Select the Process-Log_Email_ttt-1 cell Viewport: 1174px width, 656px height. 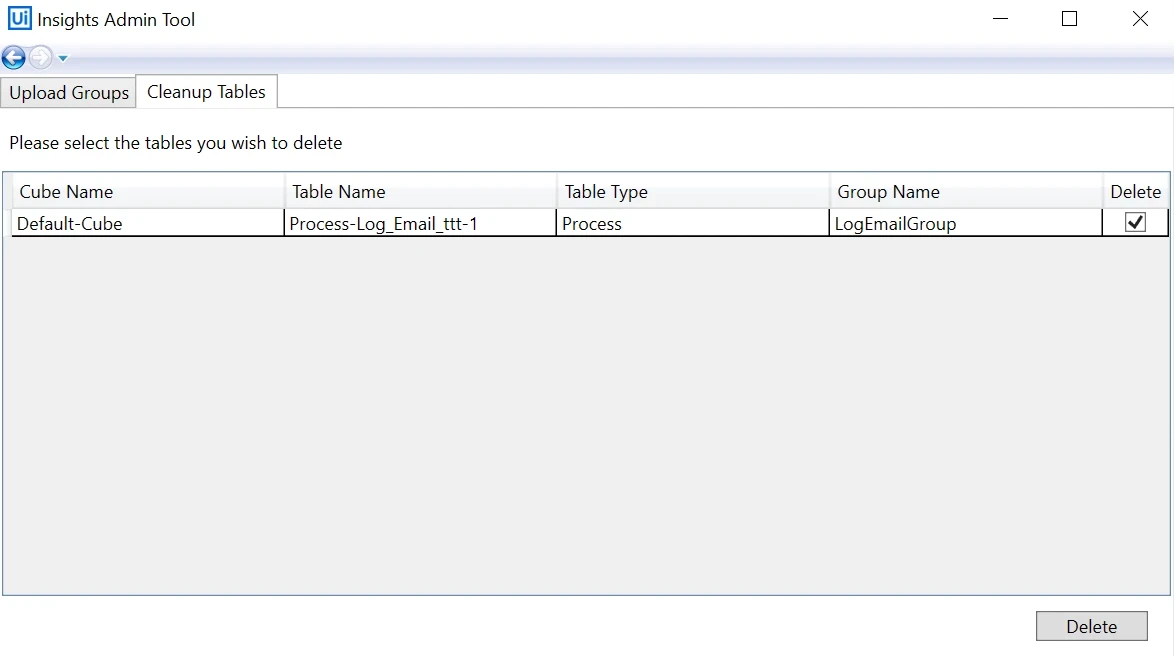(421, 223)
